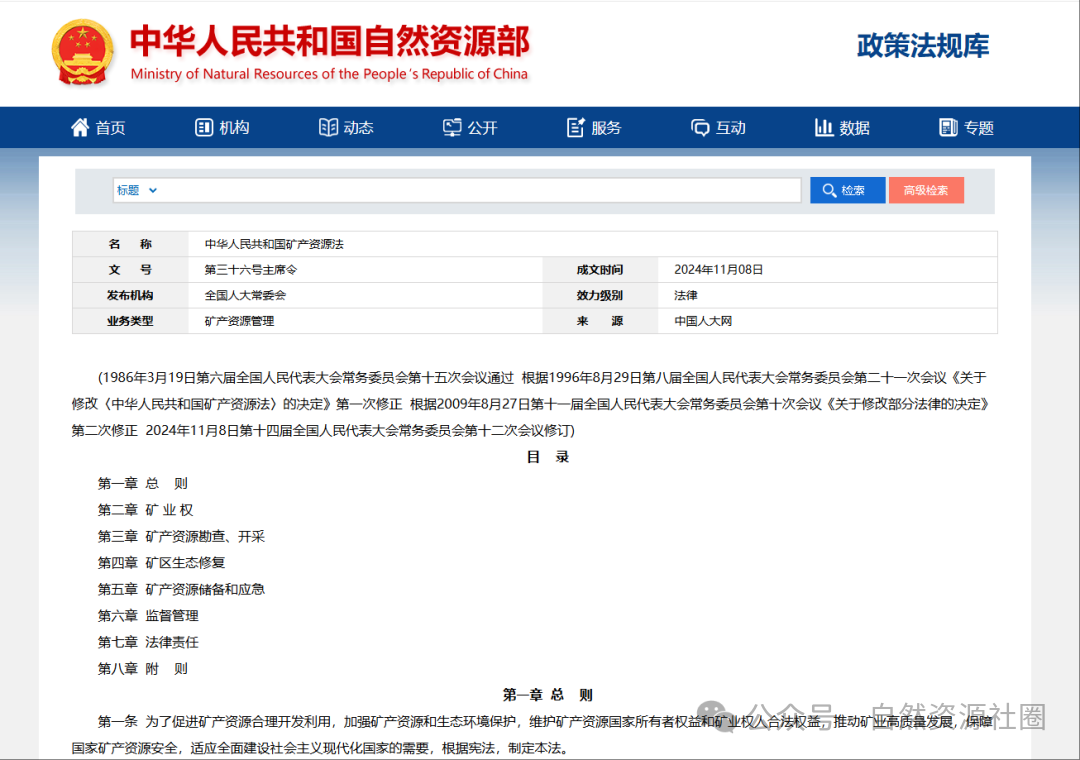This screenshot has height=760, width=1080.
Task: Click the home icon beside 首页
Action: (80, 127)
